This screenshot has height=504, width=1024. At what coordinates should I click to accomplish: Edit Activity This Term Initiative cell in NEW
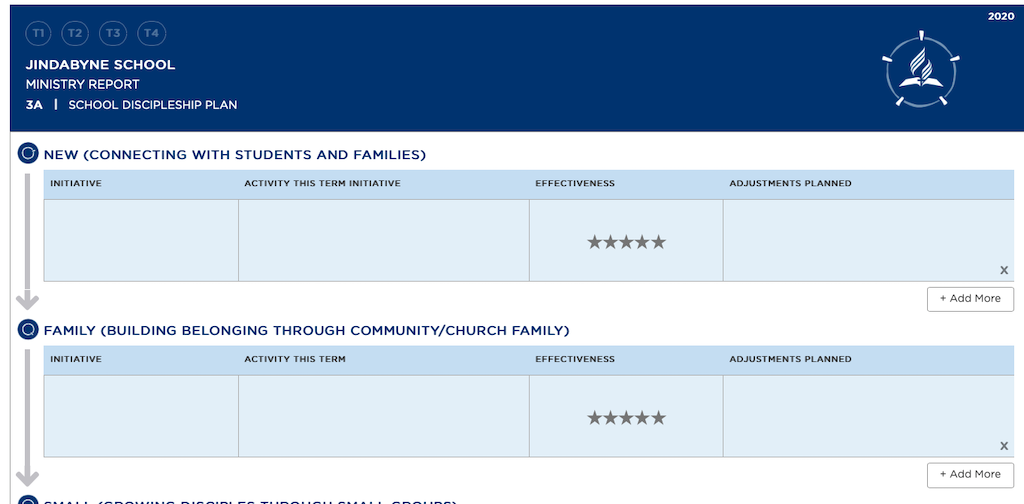click(384, 240)
